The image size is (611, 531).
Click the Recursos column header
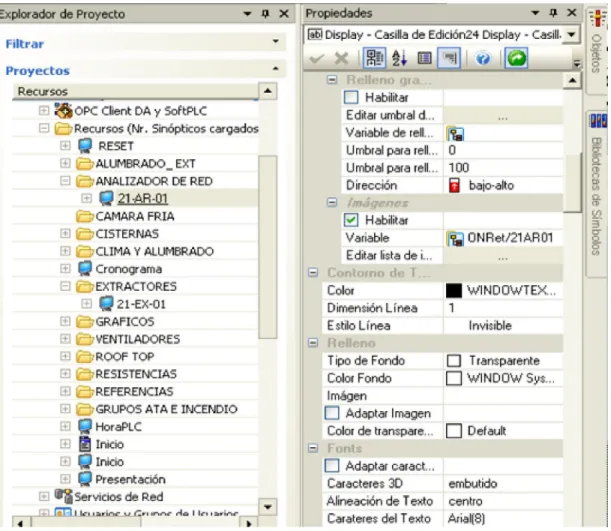click(x=135, y=92)
